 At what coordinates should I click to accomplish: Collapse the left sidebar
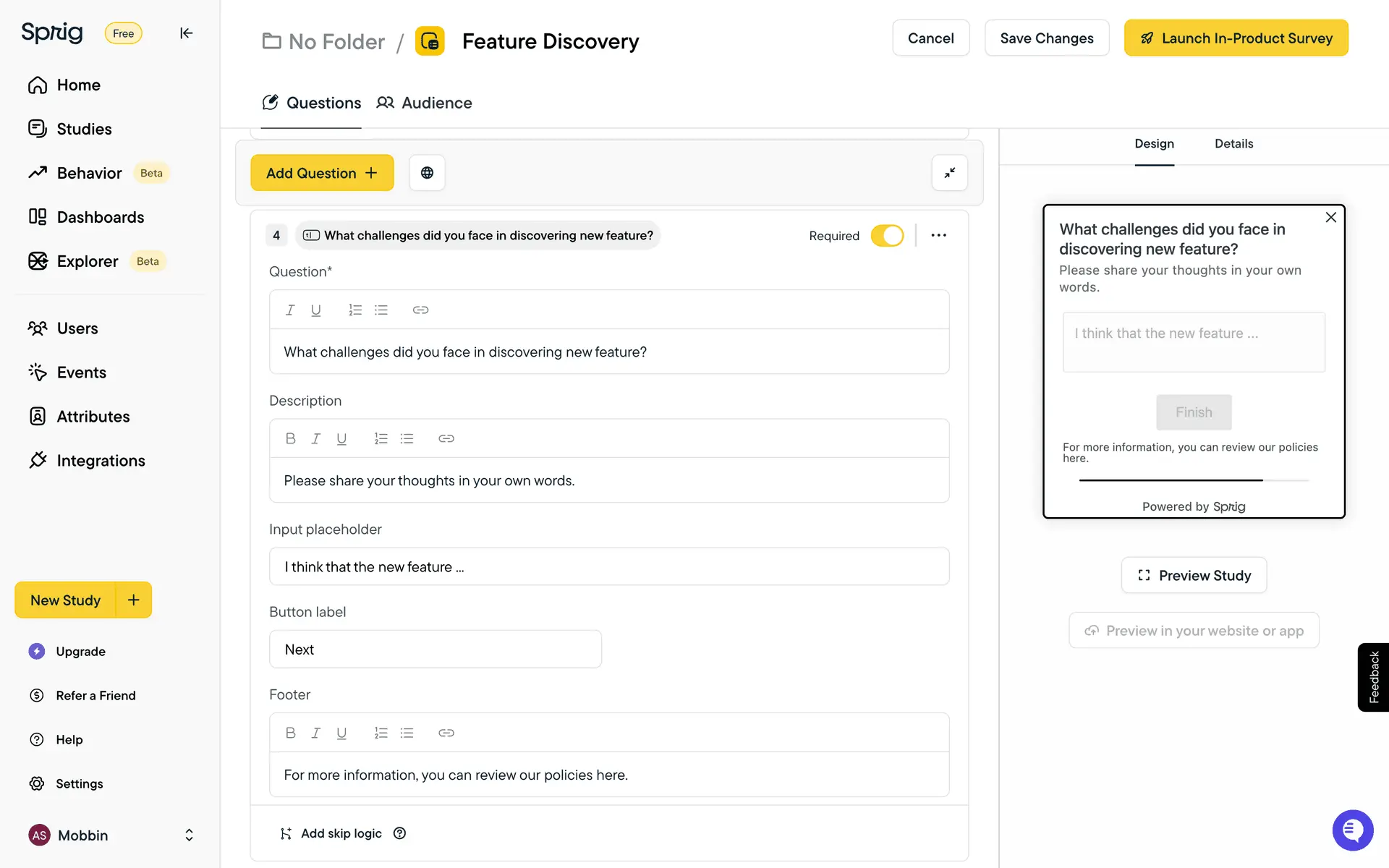[x=186, y=33]
